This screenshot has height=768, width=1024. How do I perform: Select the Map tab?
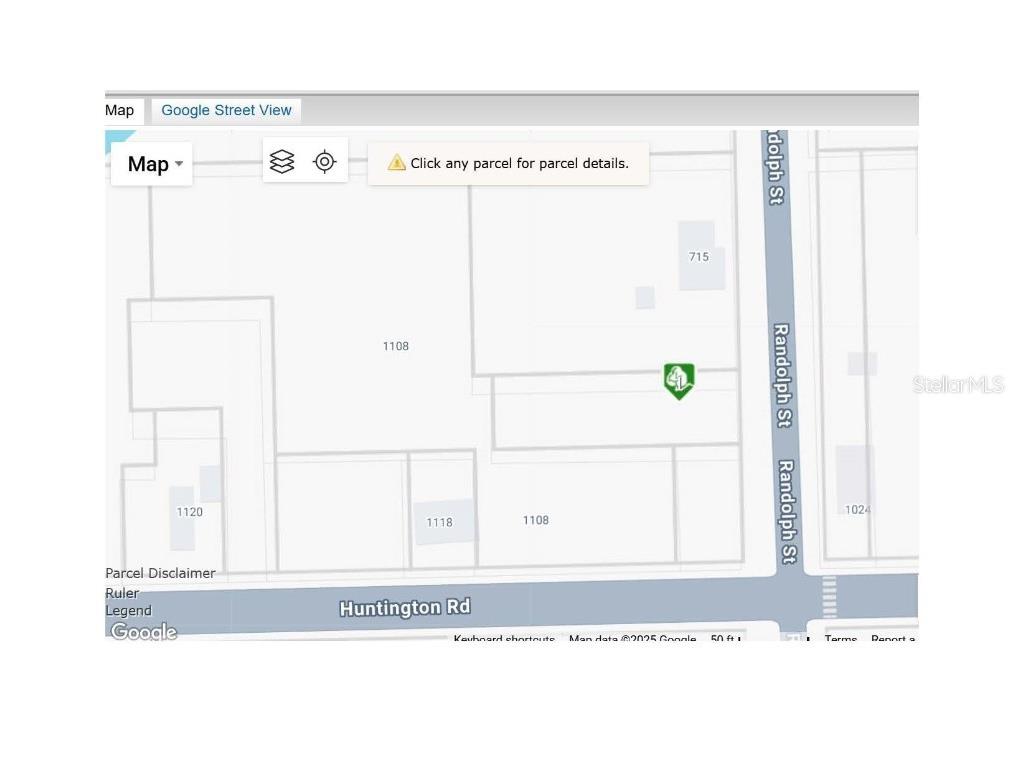(120, 110)
